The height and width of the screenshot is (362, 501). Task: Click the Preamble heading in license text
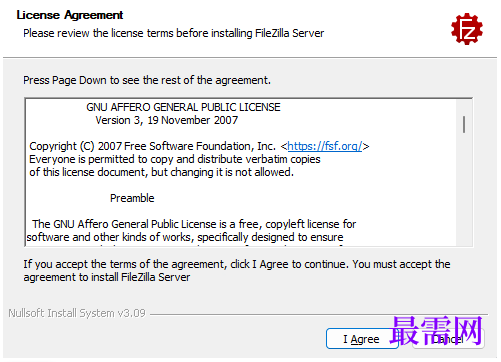[x=132, y=198]
